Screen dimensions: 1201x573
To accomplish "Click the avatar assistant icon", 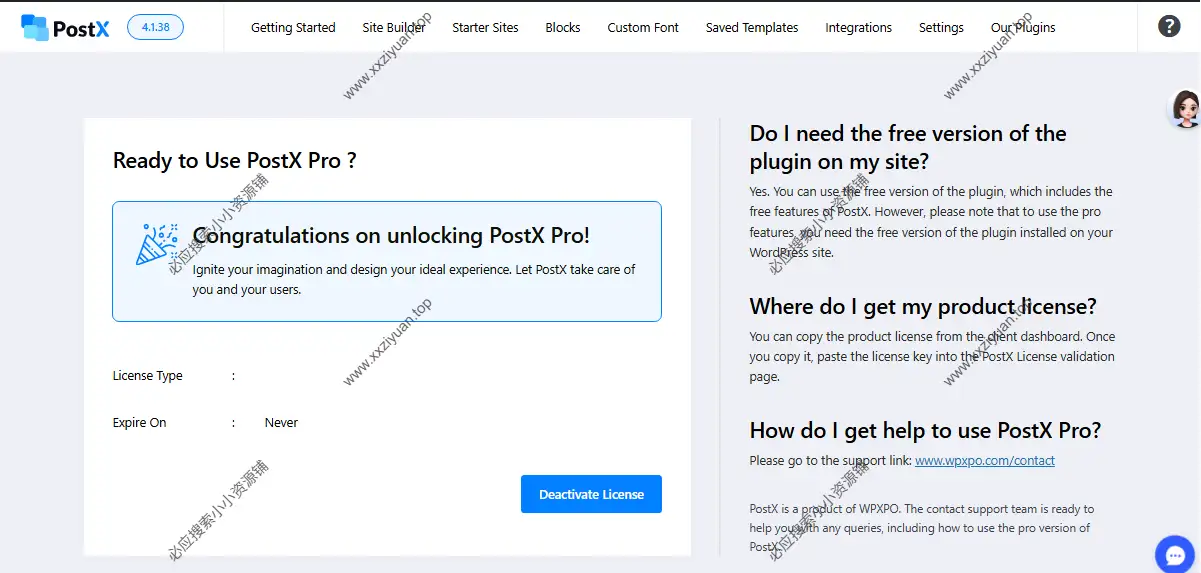I will tap(1185, 108).
